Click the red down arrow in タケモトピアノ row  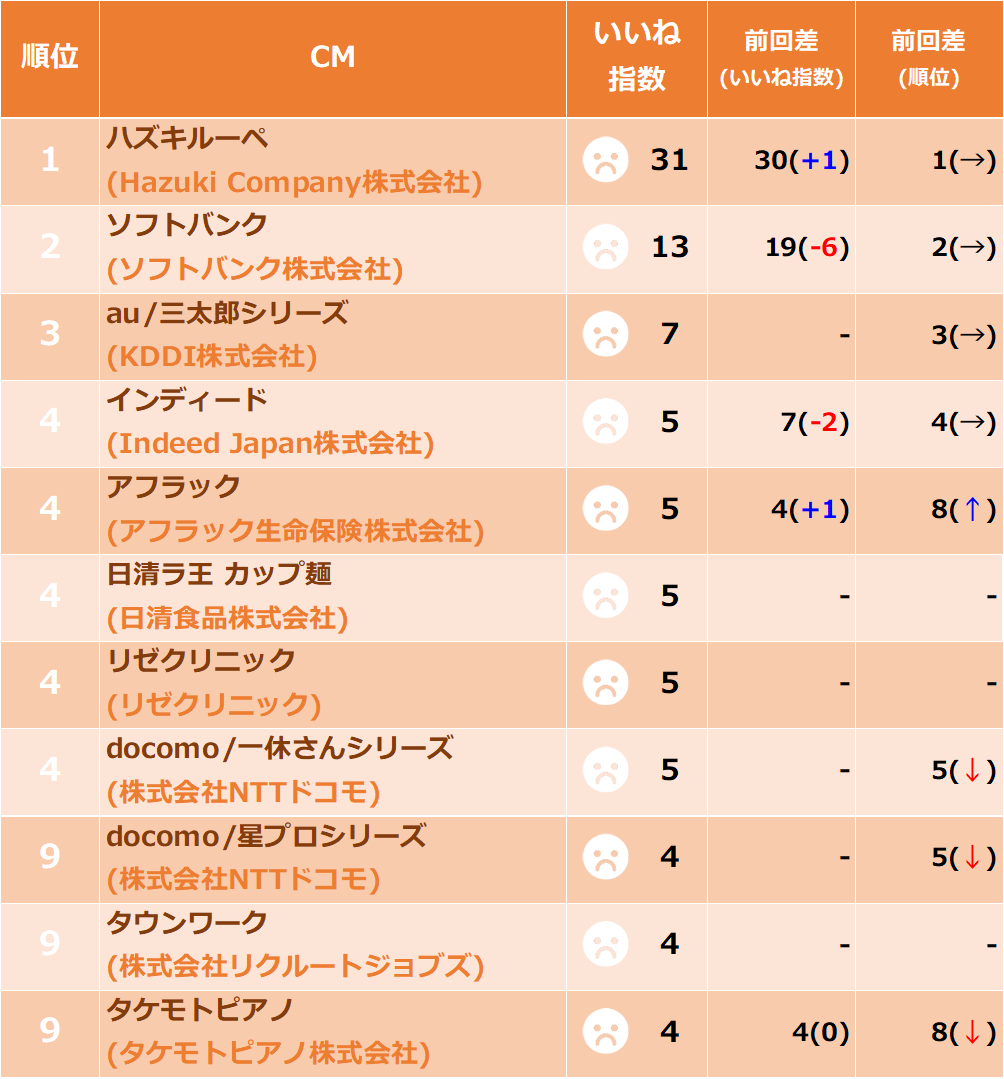click(972, 1032)
